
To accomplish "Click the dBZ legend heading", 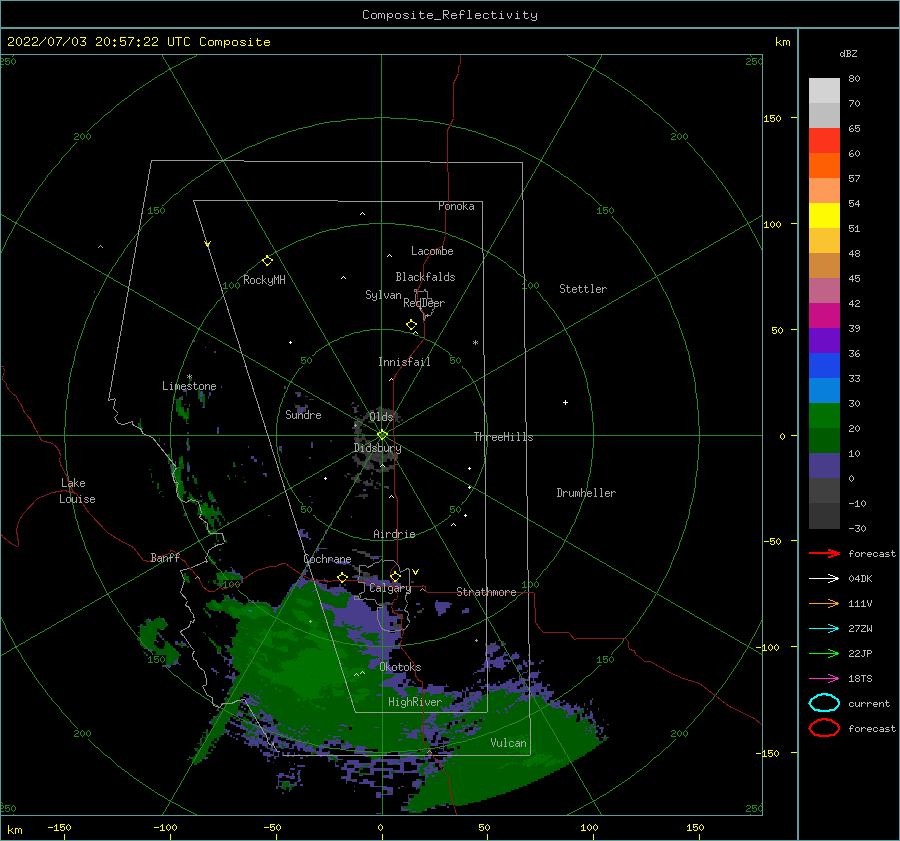I will (x=848, y=53).
